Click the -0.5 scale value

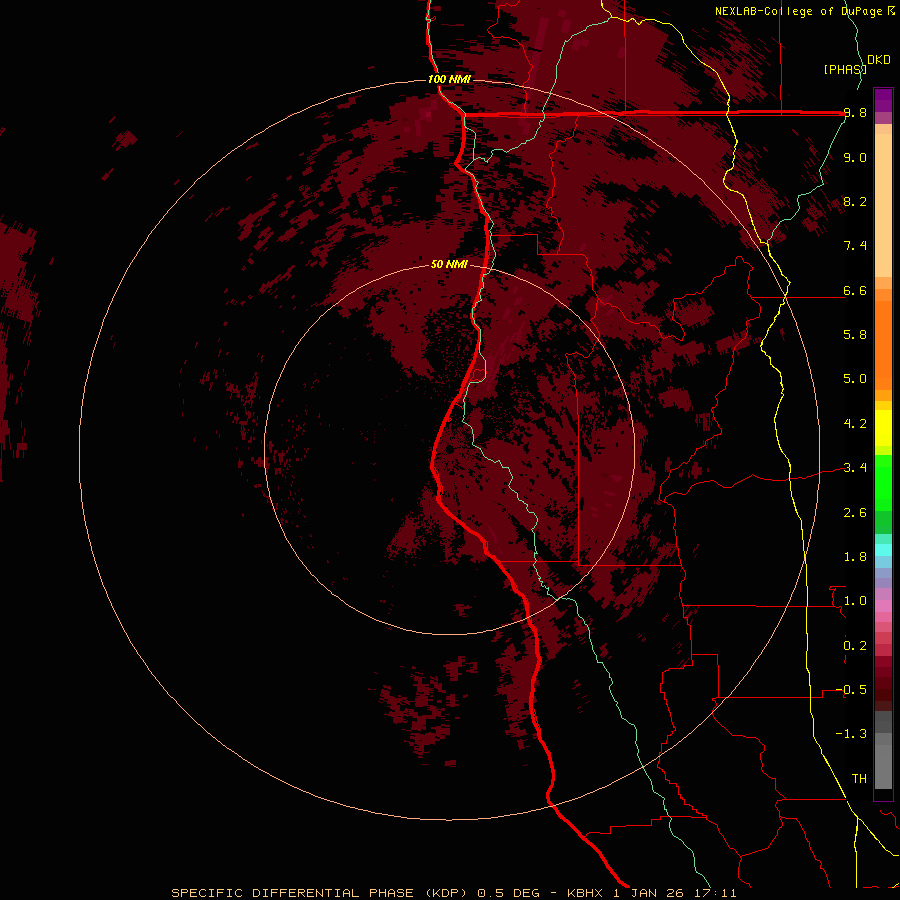(x=852, y=690)
